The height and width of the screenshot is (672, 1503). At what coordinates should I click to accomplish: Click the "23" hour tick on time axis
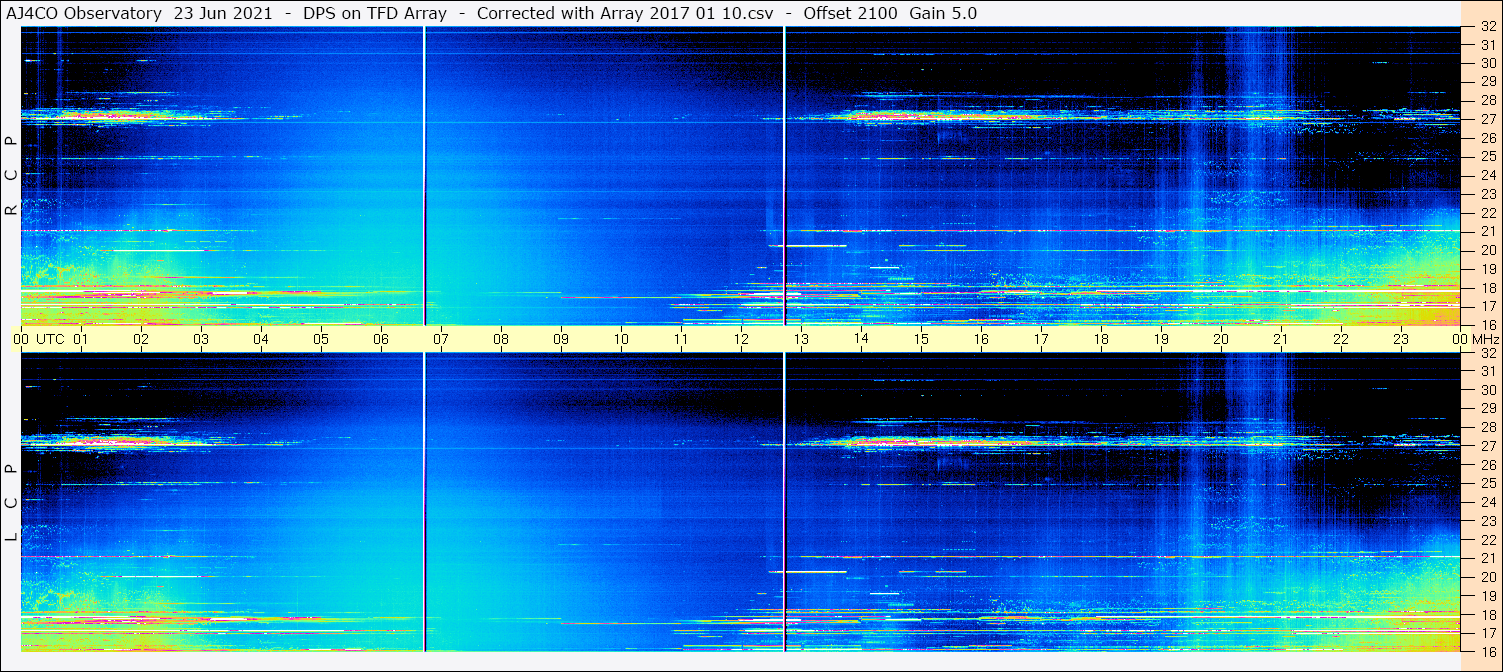point(1401,339)
